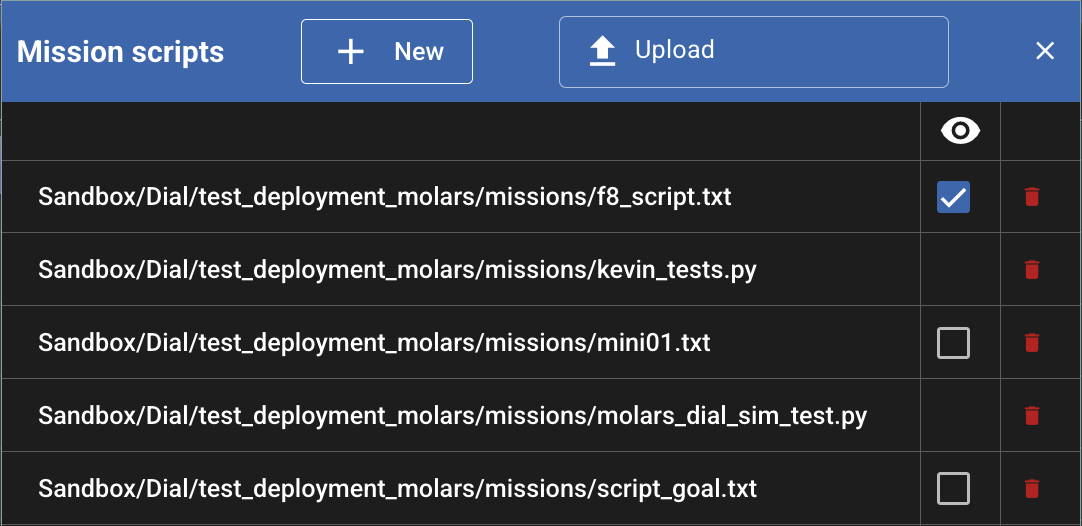Click the Mission scripts title text
Screen dimensions: 1082x526
point(121,52)
